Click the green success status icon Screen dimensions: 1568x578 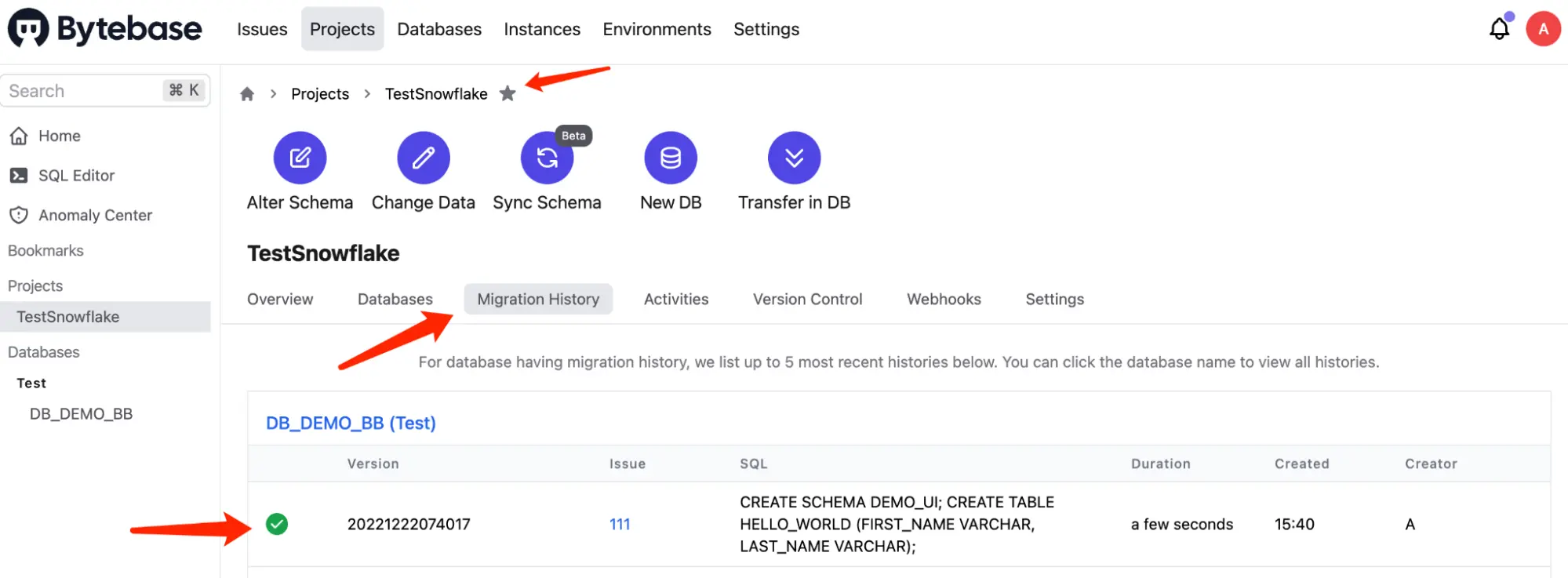point(277,524)
